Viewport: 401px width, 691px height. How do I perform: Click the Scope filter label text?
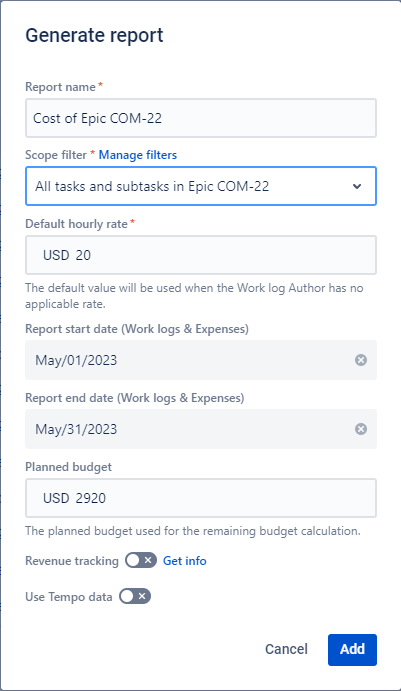click(56, 155)
